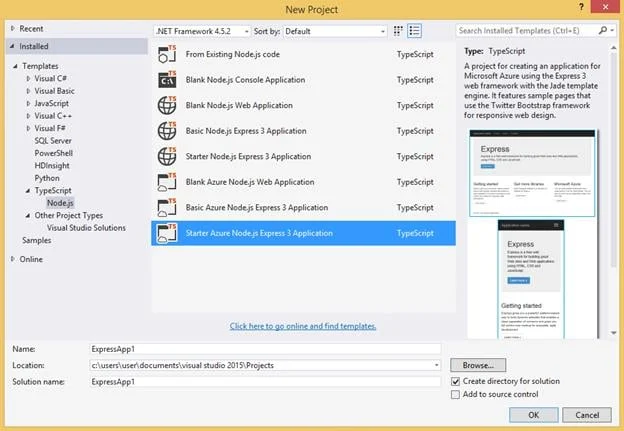This screenshot has width=624, height=431.
Task: Enable Add to source control checkbox
Action: click(455, 394)
